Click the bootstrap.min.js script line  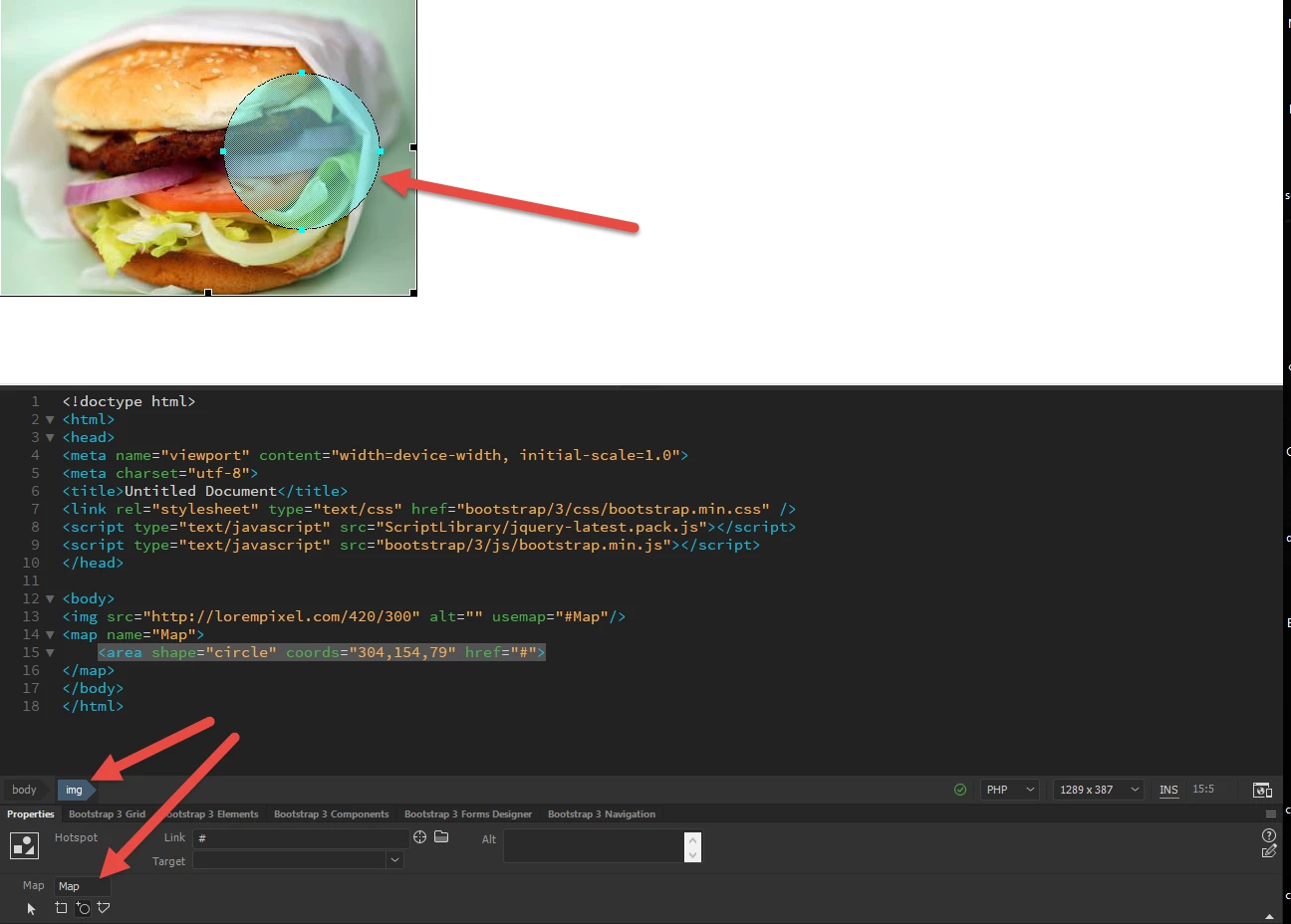[411, 545]
